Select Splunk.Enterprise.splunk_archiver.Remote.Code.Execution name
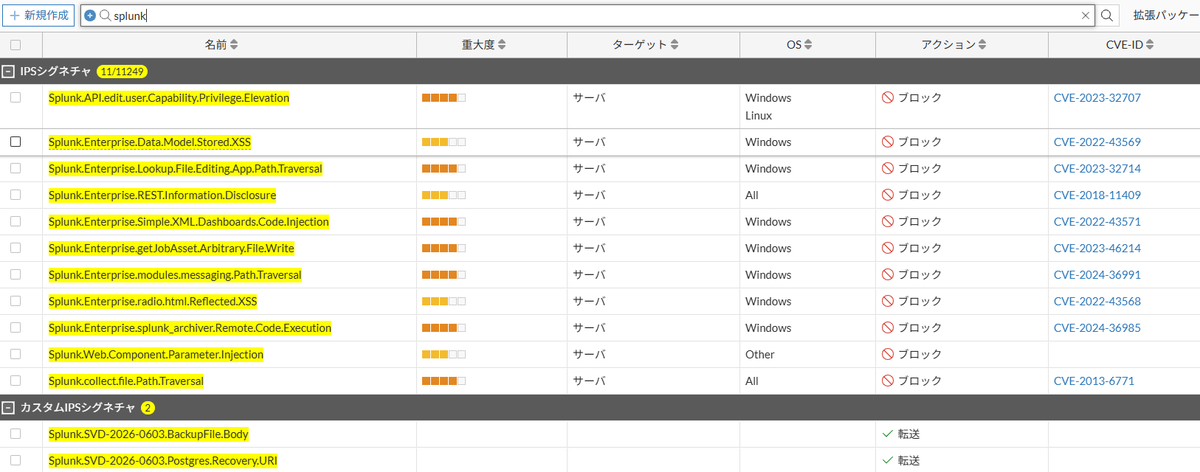The height and width of the screenshot is (472, 1200). 190,328
